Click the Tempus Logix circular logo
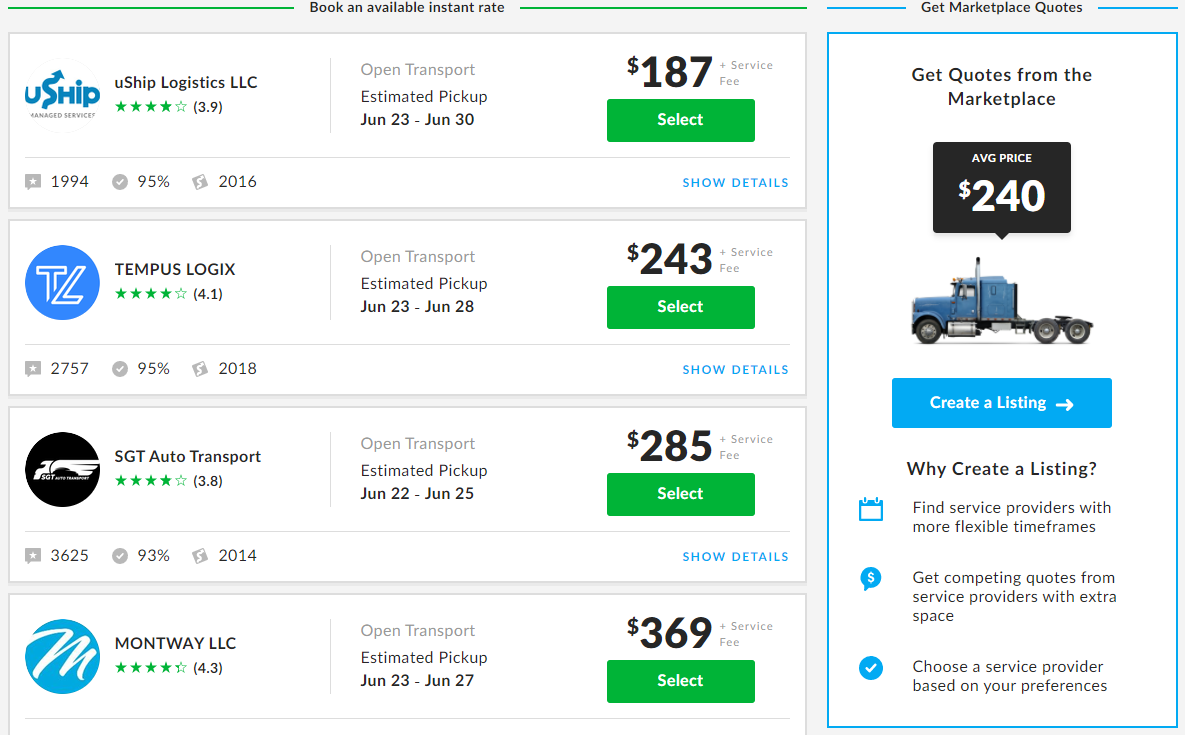 click(62, 283)
